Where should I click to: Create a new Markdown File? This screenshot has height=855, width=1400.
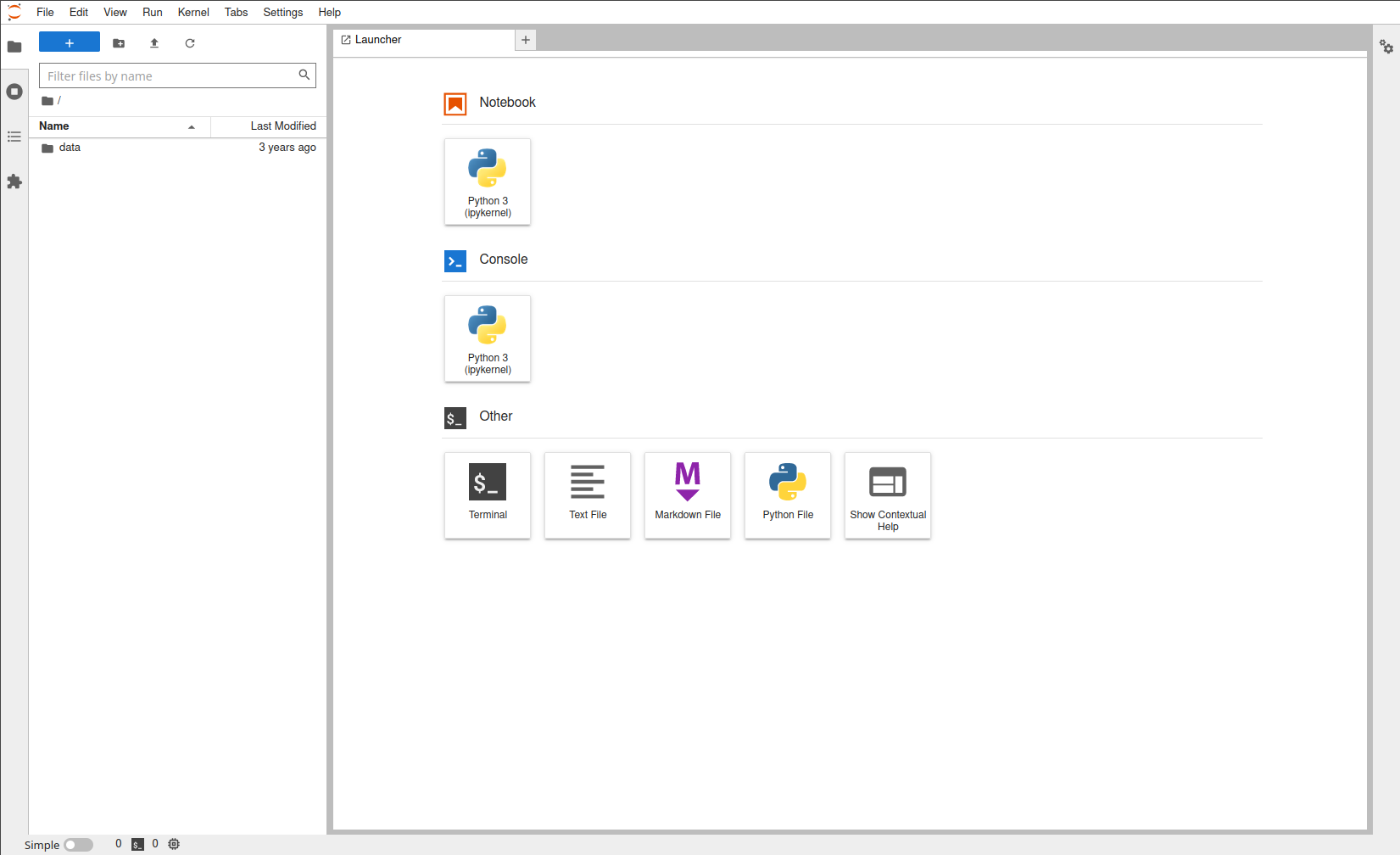coord(688,495)
